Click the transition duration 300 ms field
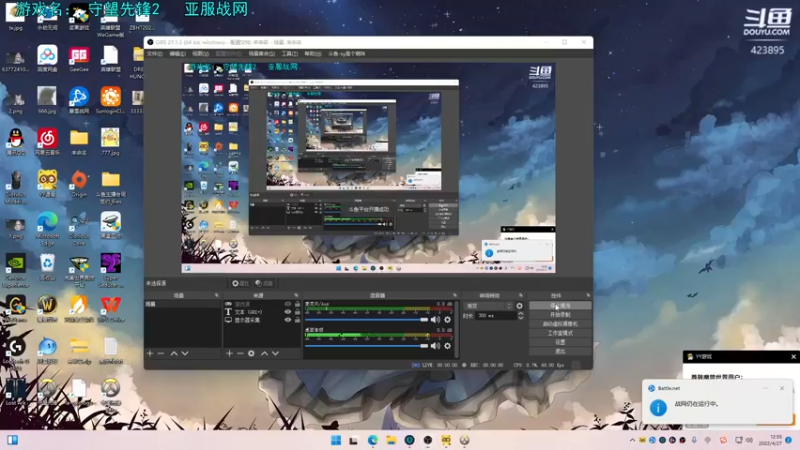The width and height of the screenshot is (800, 450). click(496, 316)
